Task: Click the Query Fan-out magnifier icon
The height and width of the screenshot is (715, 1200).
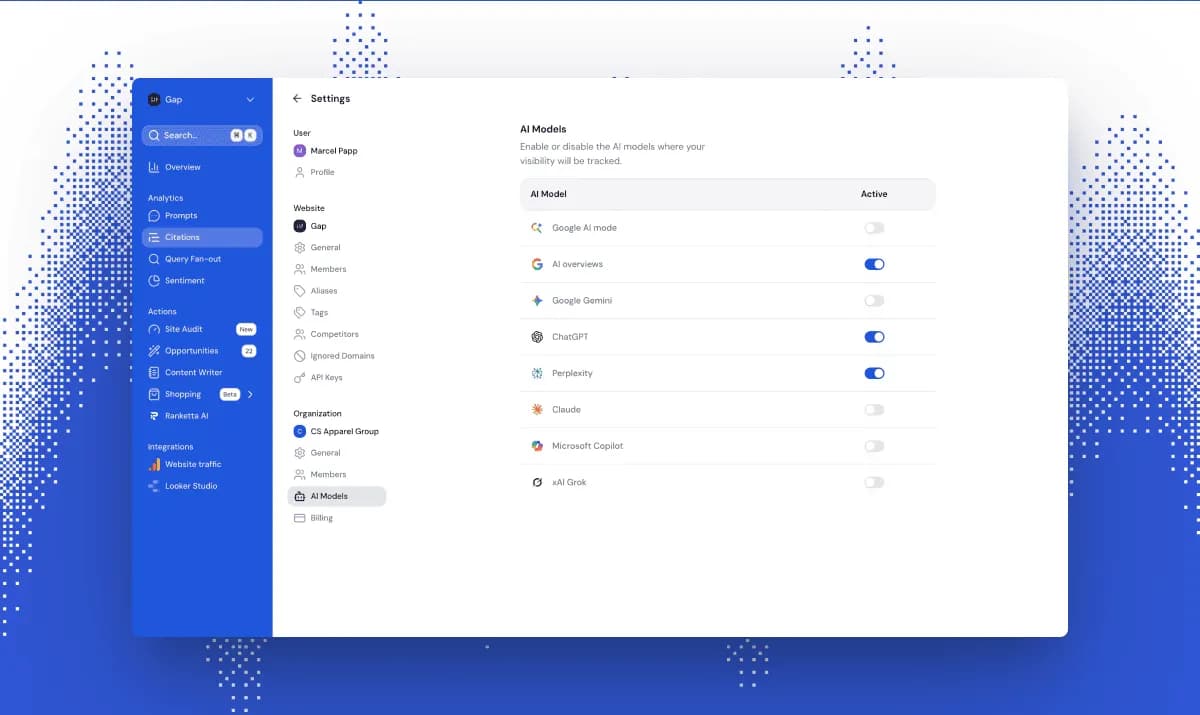Action: tap(154, 259)
